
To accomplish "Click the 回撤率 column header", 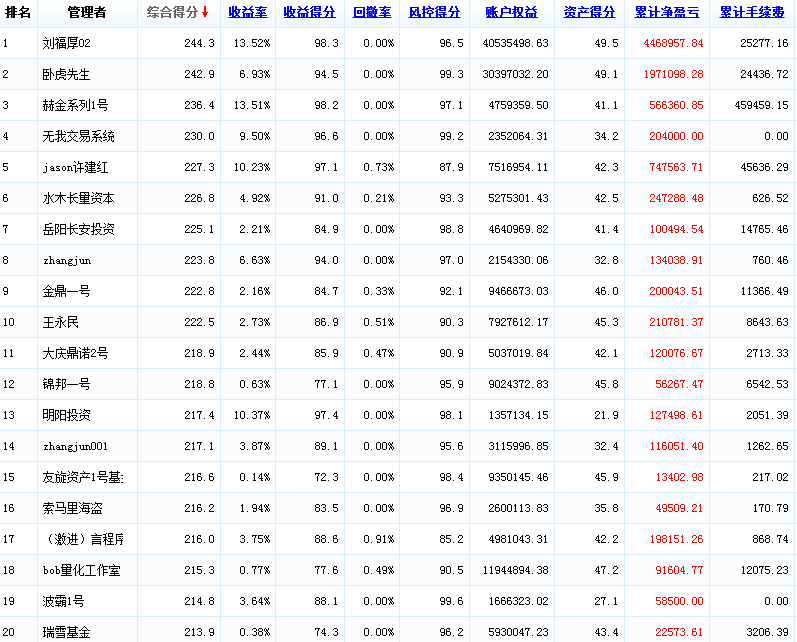I will [x=372, y=13].
